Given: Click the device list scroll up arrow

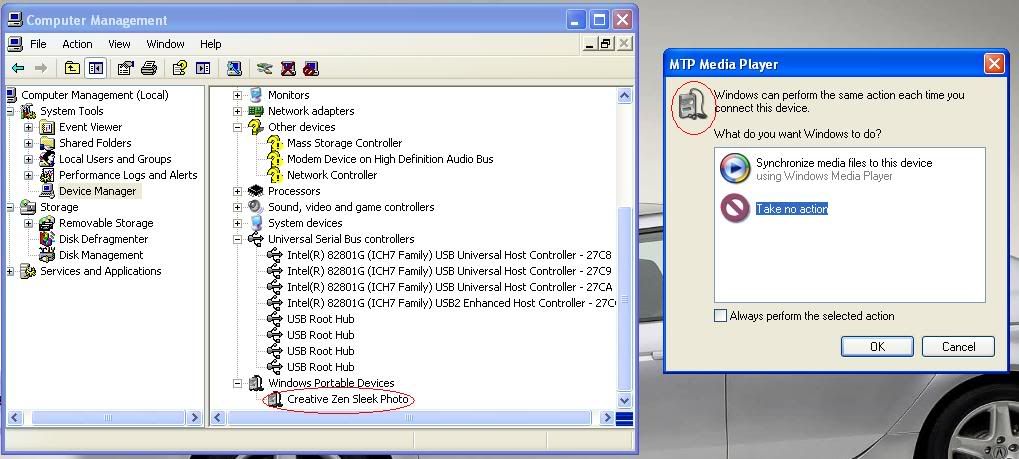Looking at the screenshot, I should tap(625, 96).
